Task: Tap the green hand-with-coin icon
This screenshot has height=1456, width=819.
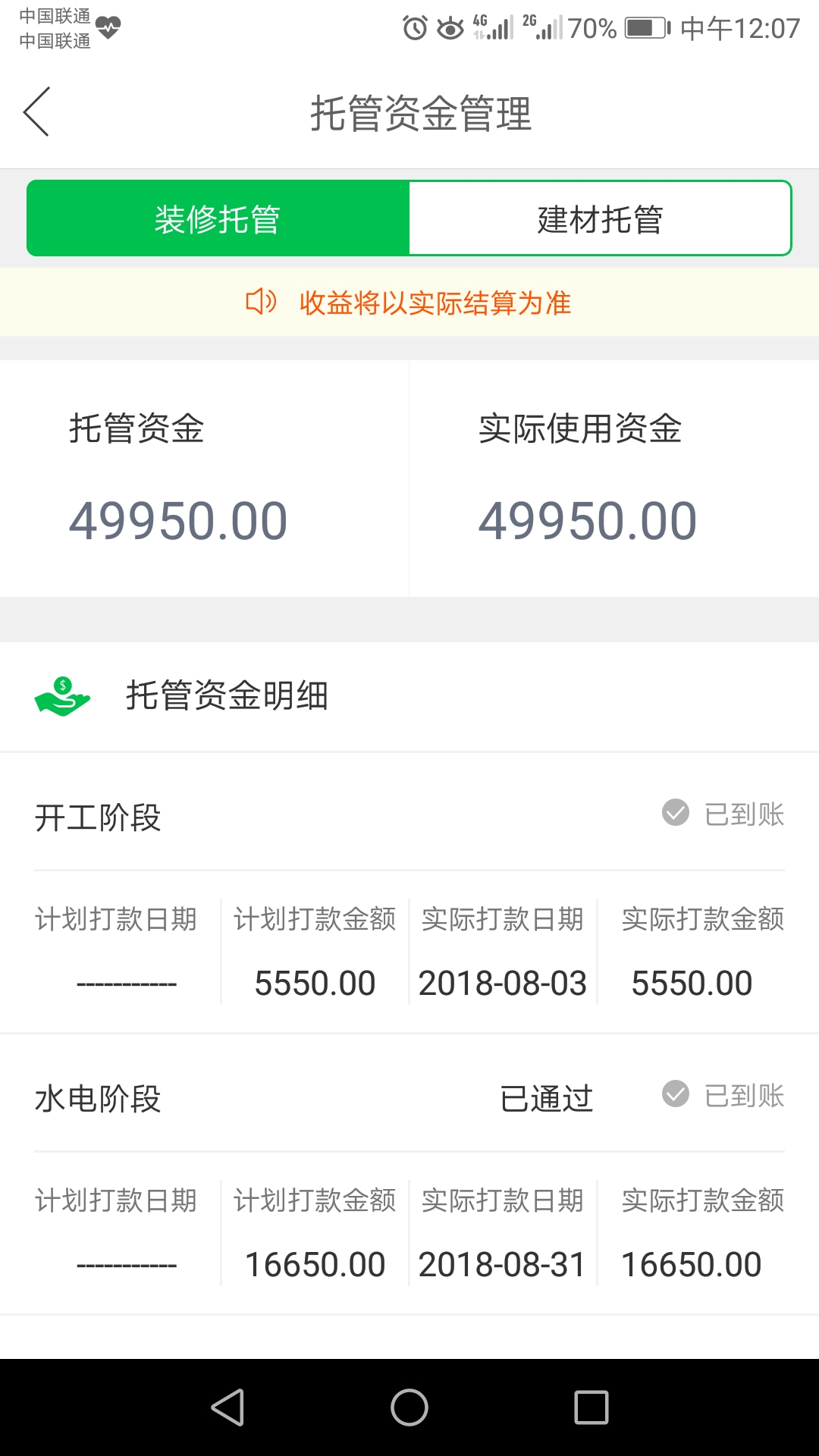Action: tap(62, 696)
